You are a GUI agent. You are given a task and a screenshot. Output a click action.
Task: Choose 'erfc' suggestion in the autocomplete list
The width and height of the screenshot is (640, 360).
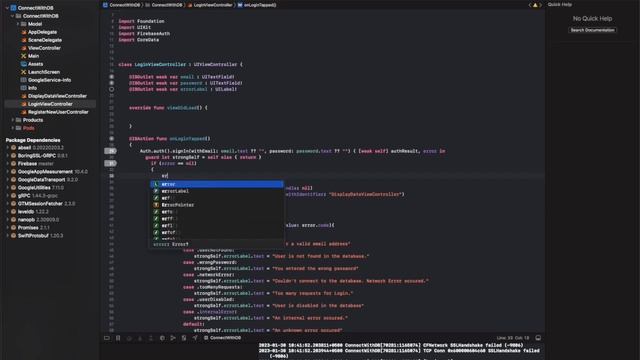(217, 212)
